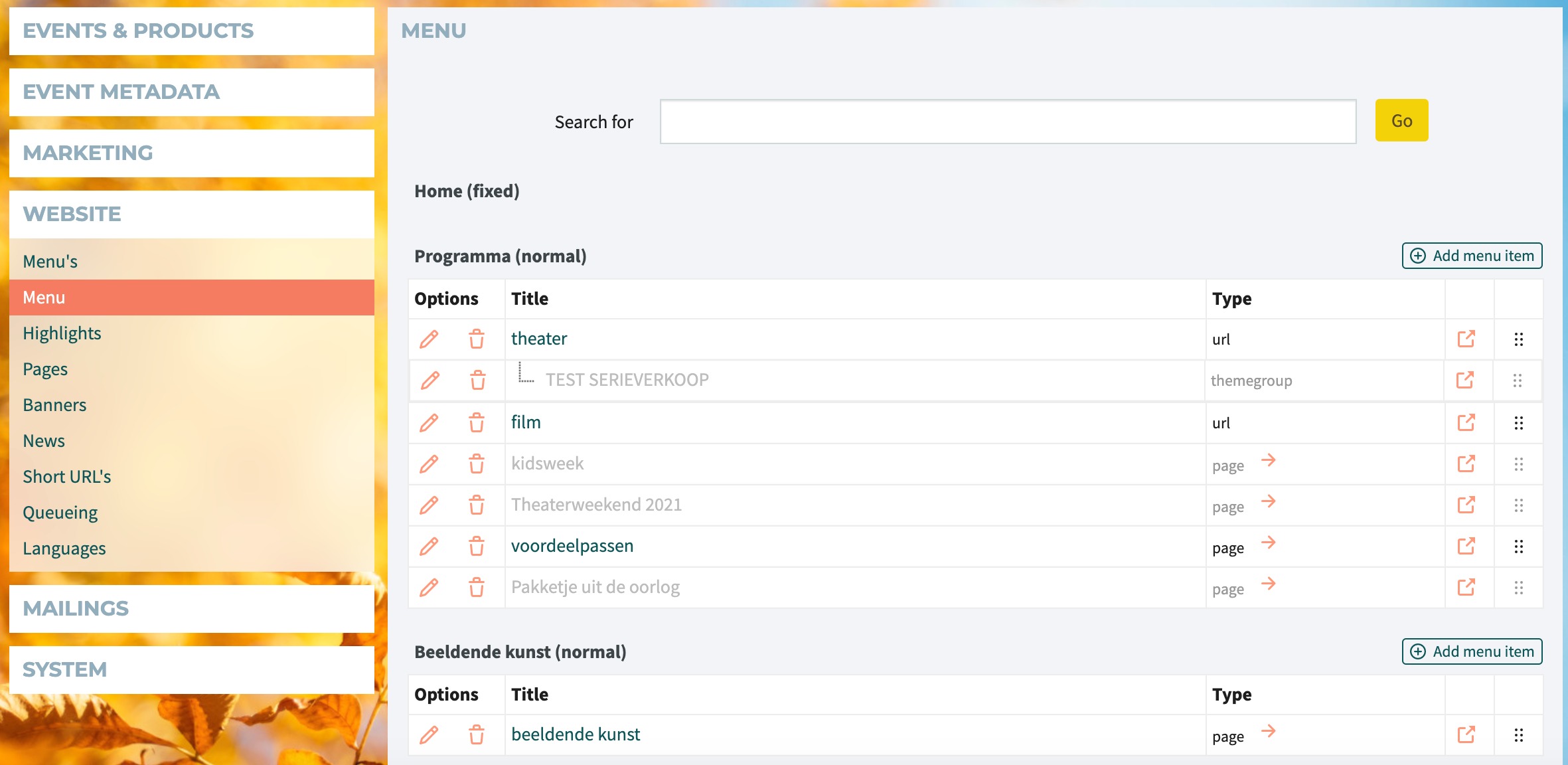Click go-to-page arrow for beeldende kunst
The width and height of the screenshot is (1568, 765).
point(1268,732)
